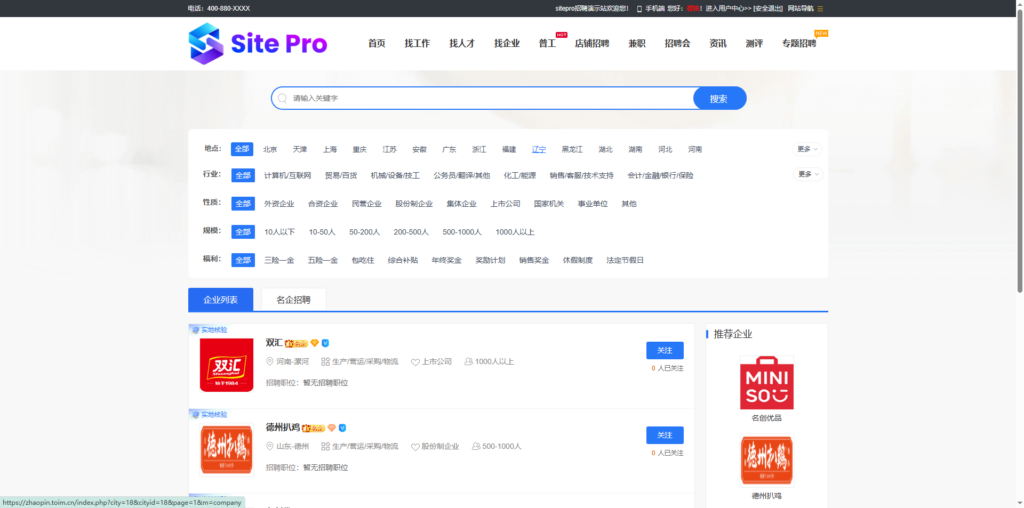Click 实地核验 badge on 德州扒鸡 card
1024x508 pixels.
click(x=209, y=415)
